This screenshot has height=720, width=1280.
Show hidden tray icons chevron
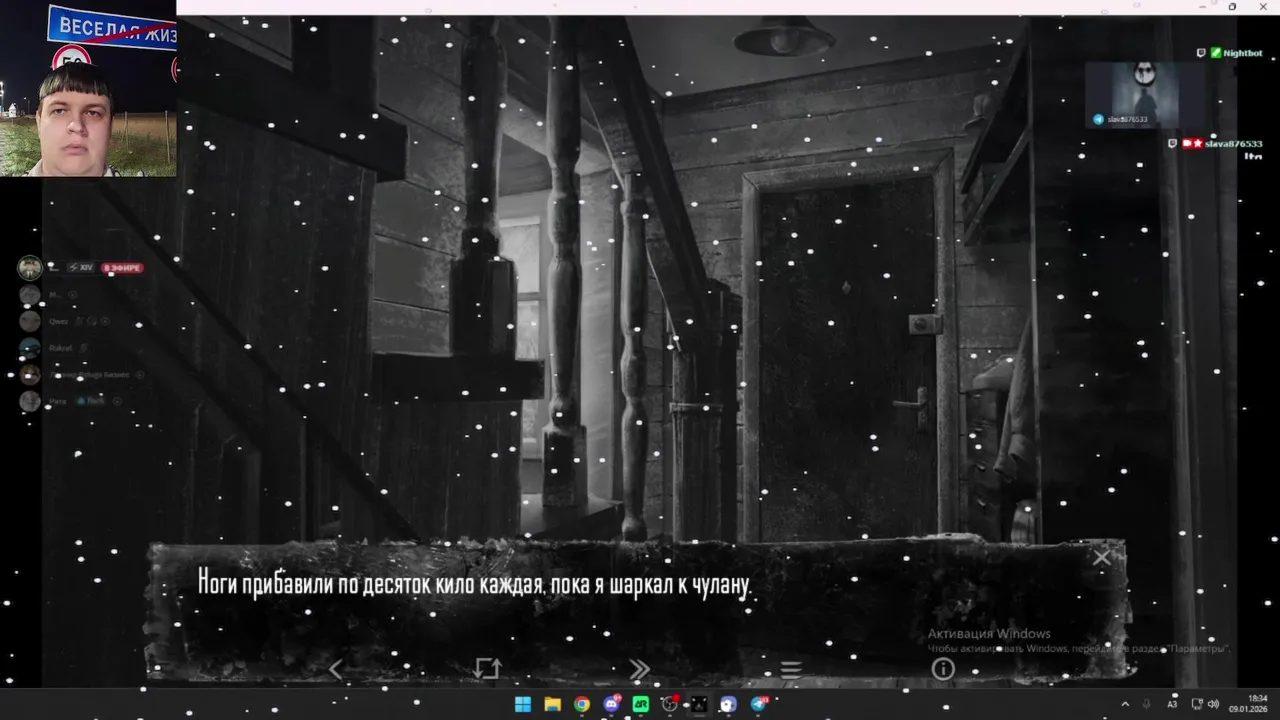click(x=1125, y=704)
